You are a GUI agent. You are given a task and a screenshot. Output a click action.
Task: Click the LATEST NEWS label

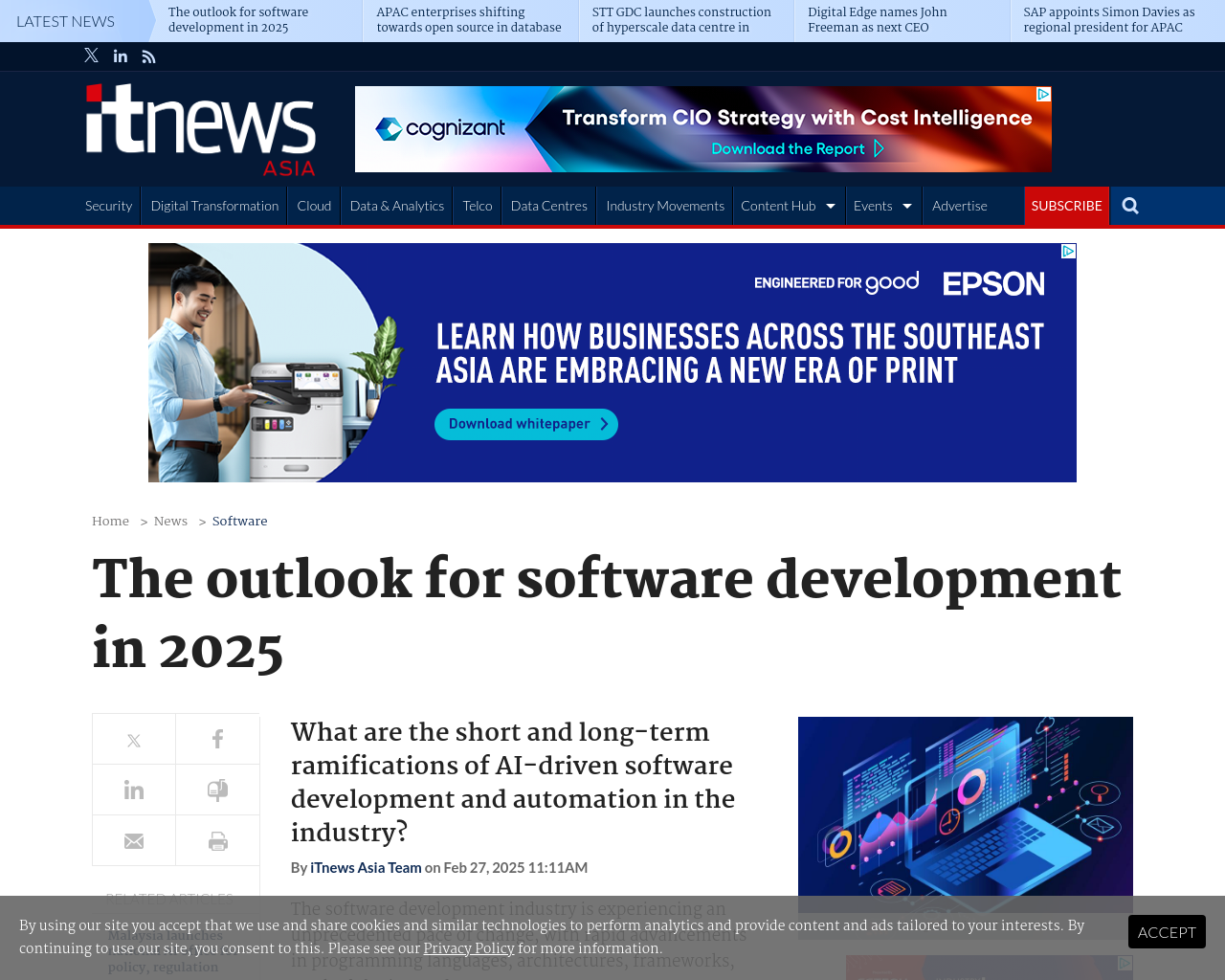click(x=65, y=21)
